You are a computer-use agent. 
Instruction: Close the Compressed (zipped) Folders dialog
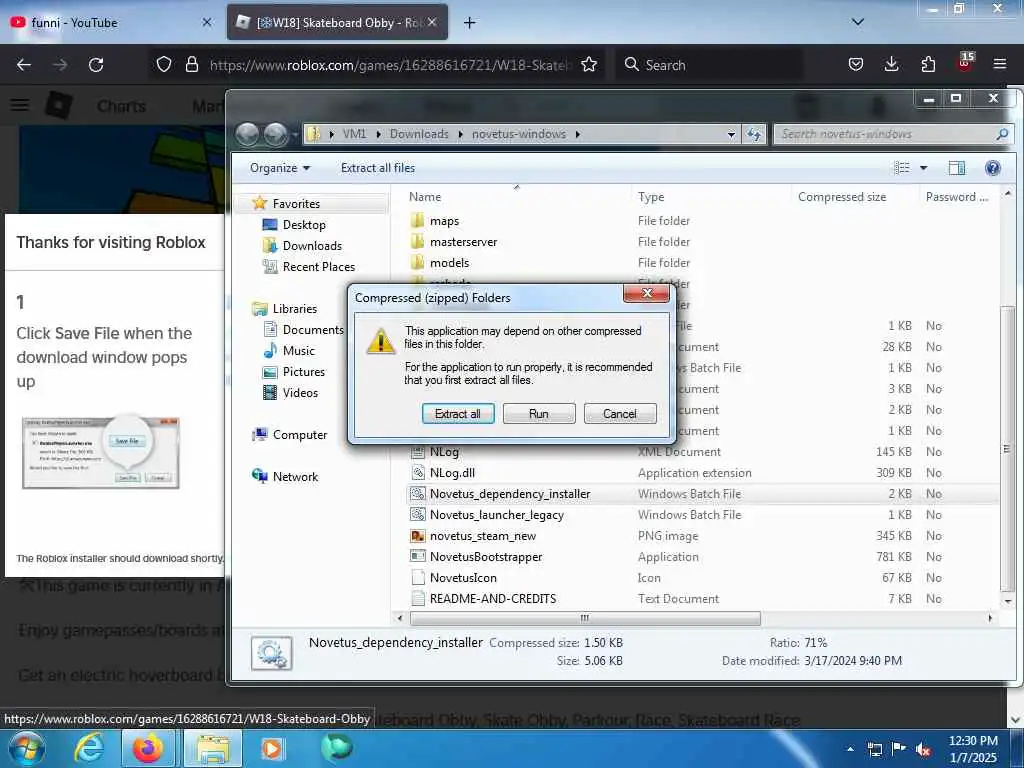[x=647, y=293]
